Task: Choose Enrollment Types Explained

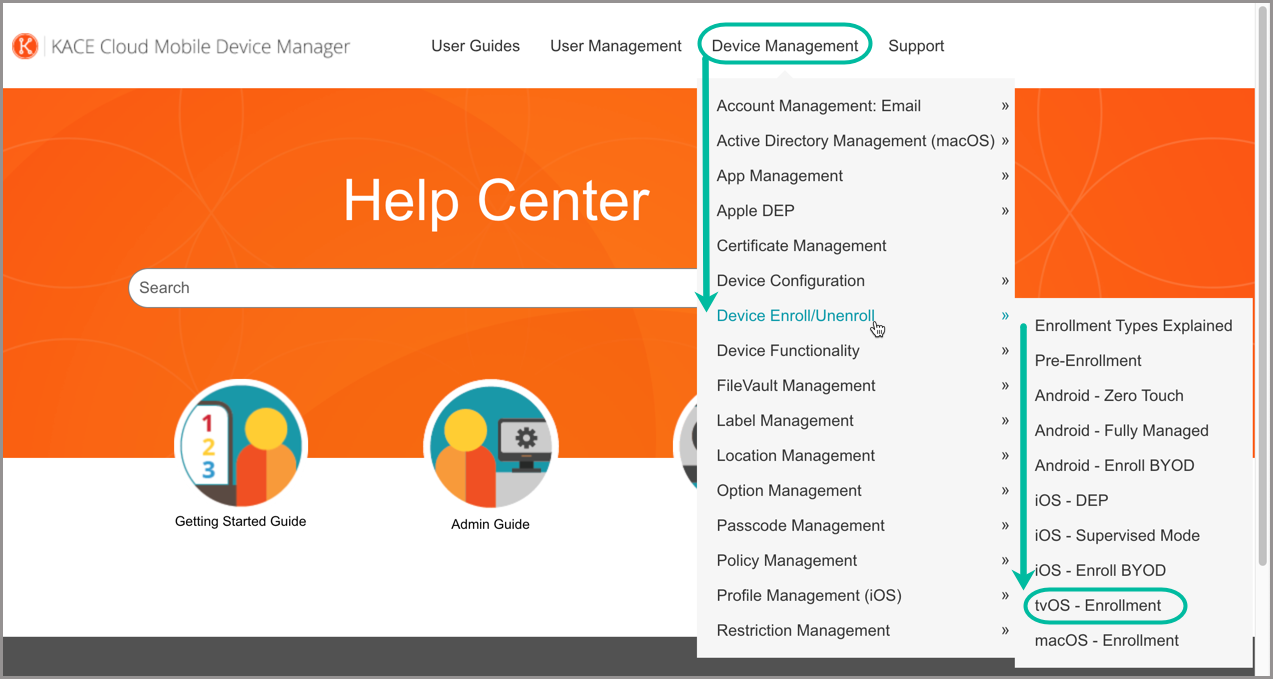Action: pyautogui.click(x=1133, y=326)
